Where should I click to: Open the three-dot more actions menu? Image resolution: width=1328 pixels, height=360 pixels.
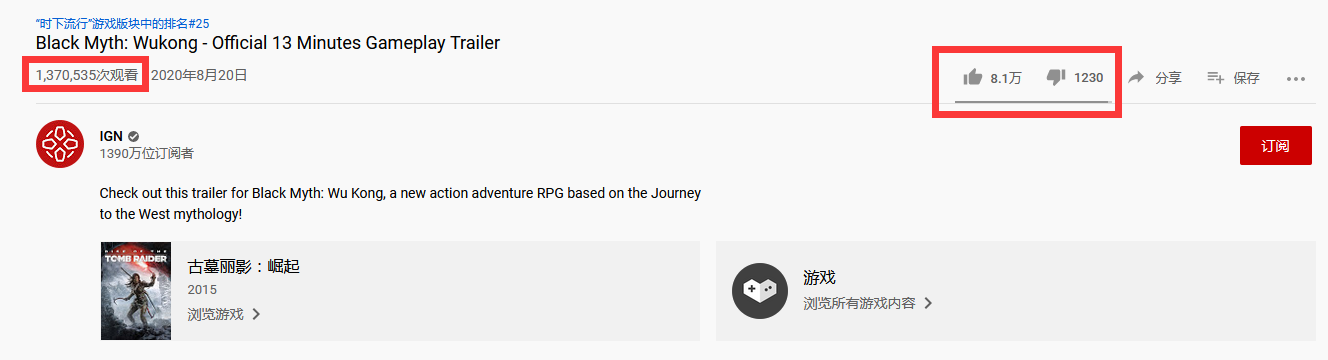[x=1296, y=78]
